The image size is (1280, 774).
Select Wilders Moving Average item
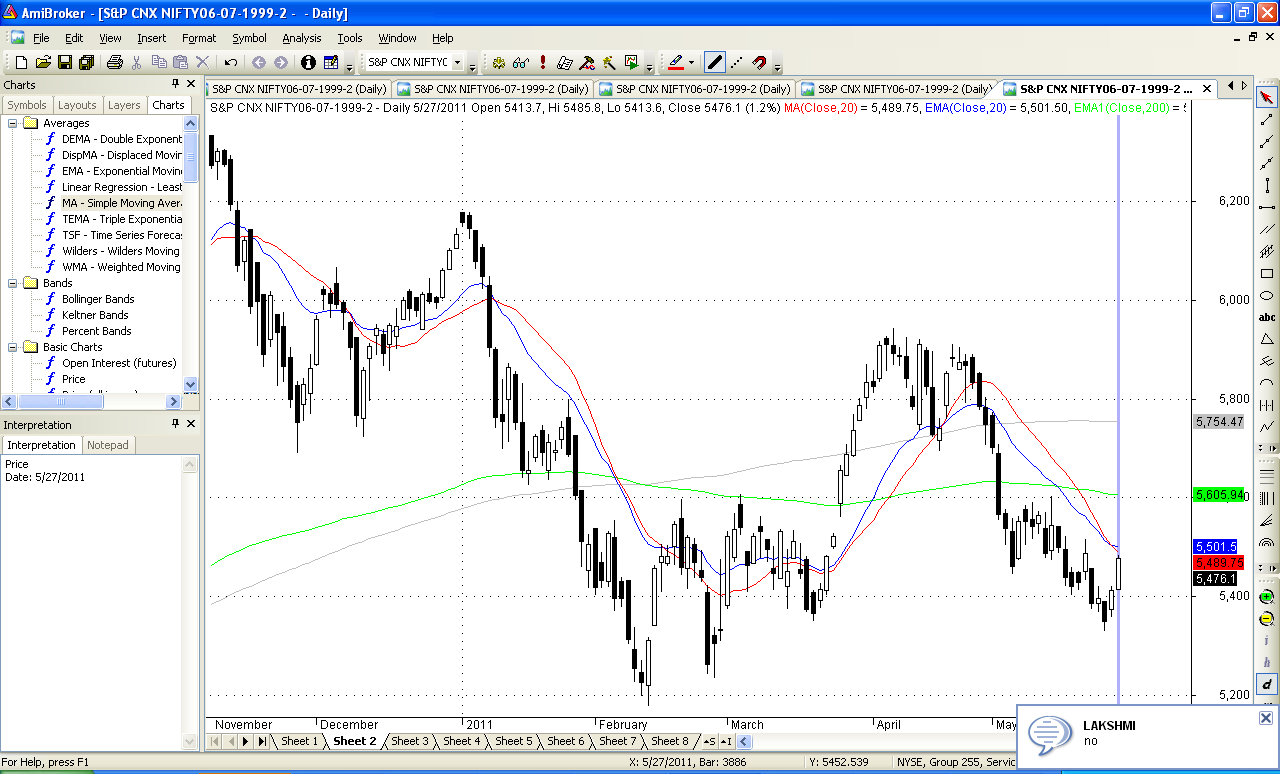point(121,251)
